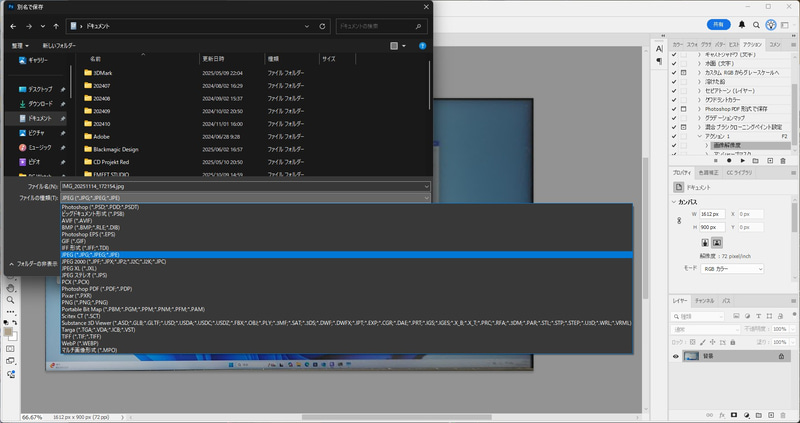Filter layers by shape layer icon

tap(769, 316)
